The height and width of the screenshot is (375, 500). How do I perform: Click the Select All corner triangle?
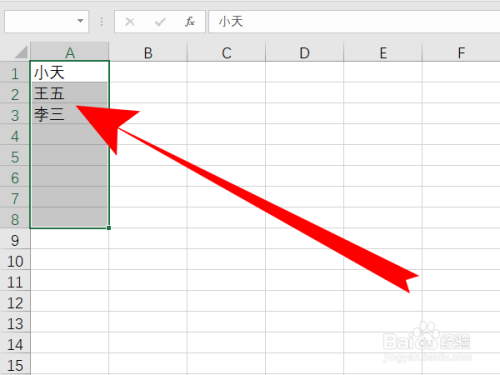21,52
